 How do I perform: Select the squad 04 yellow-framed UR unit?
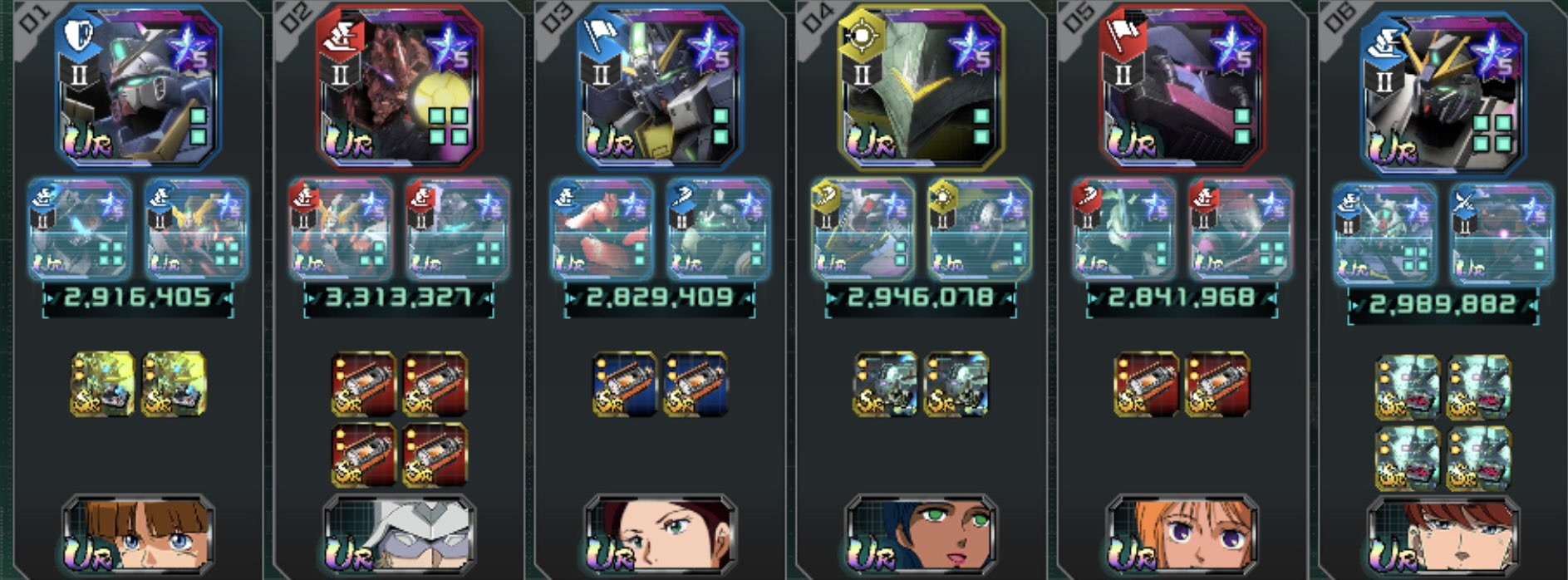(x=921, y=87)
